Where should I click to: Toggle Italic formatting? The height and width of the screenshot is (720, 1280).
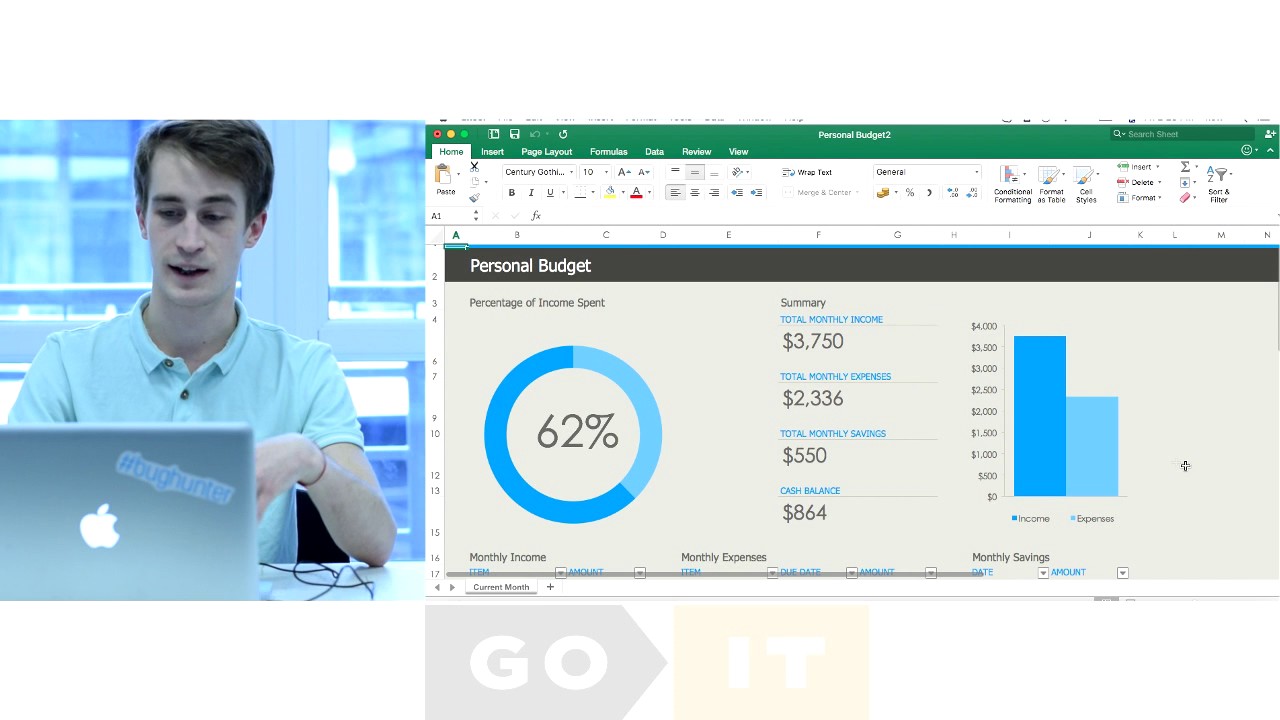(x=530, y=192)
